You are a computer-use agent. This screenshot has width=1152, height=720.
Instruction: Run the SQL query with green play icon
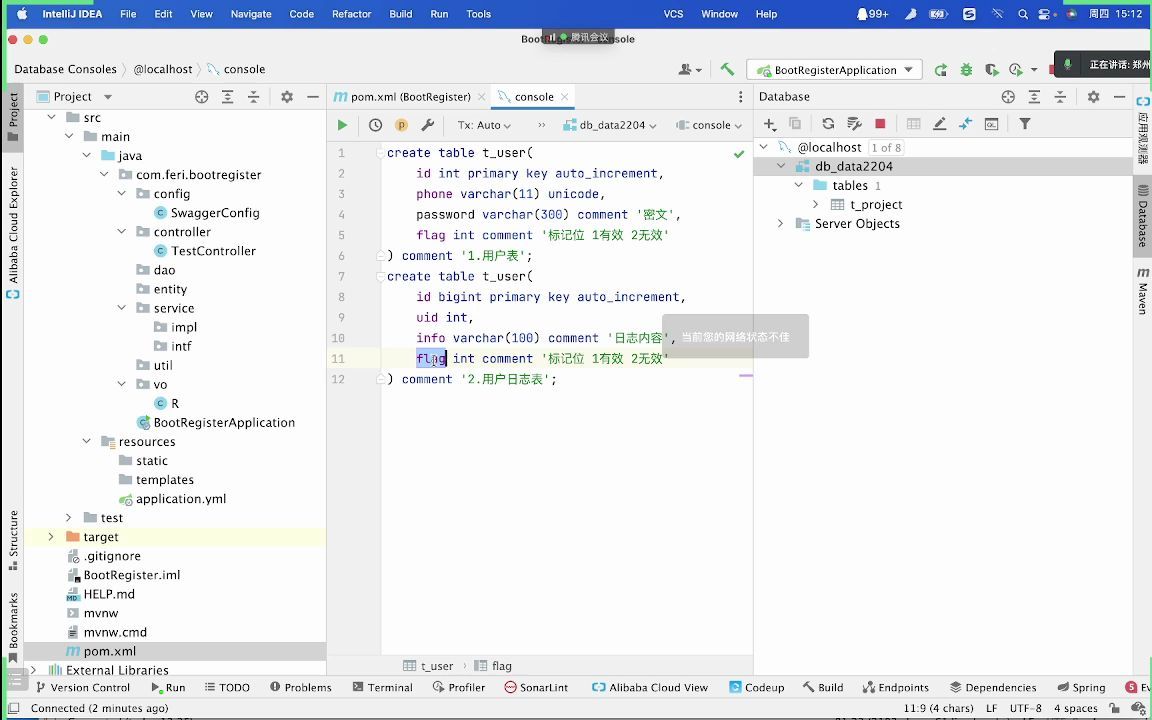coord(341,125)
